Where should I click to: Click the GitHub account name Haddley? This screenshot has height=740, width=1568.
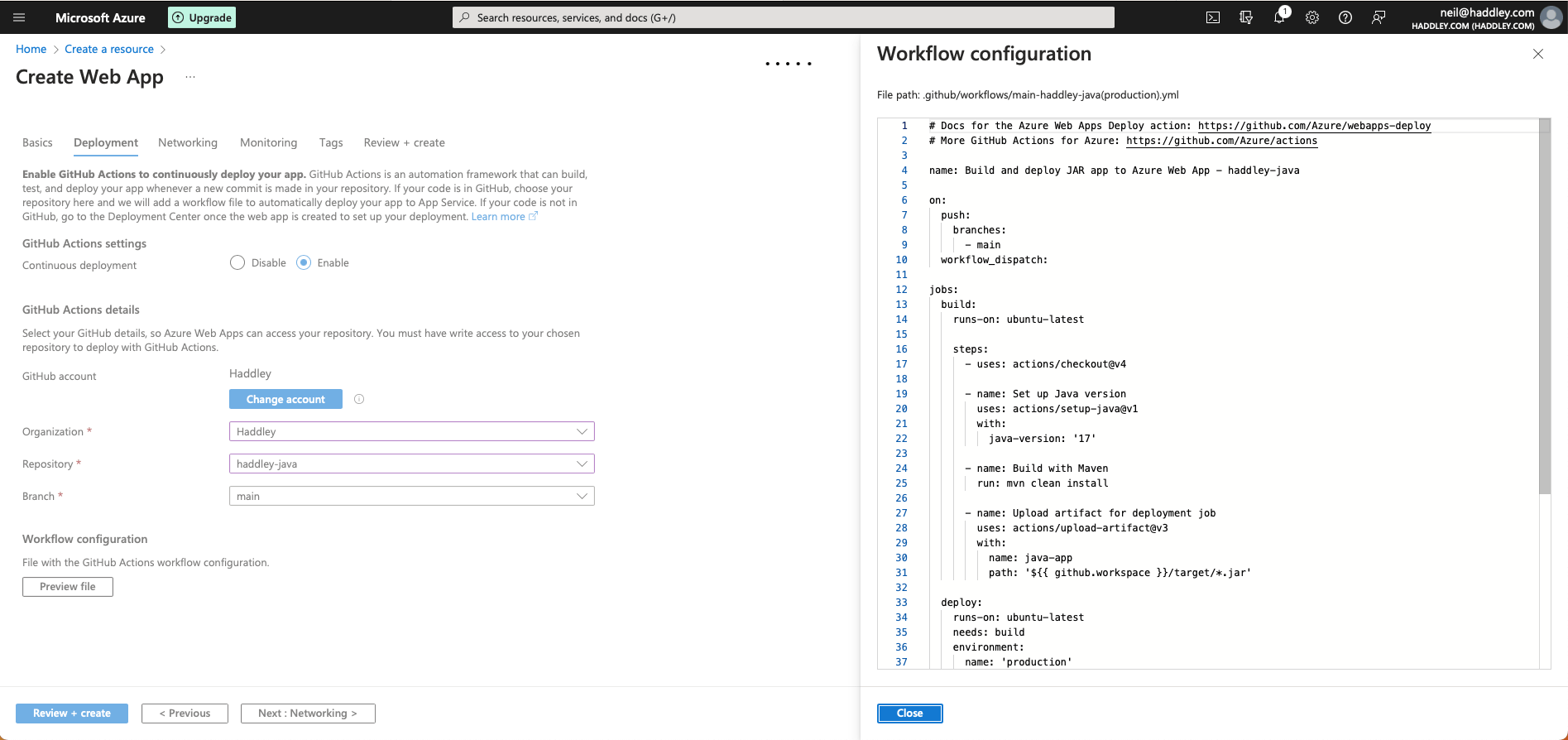pos(250,373)
